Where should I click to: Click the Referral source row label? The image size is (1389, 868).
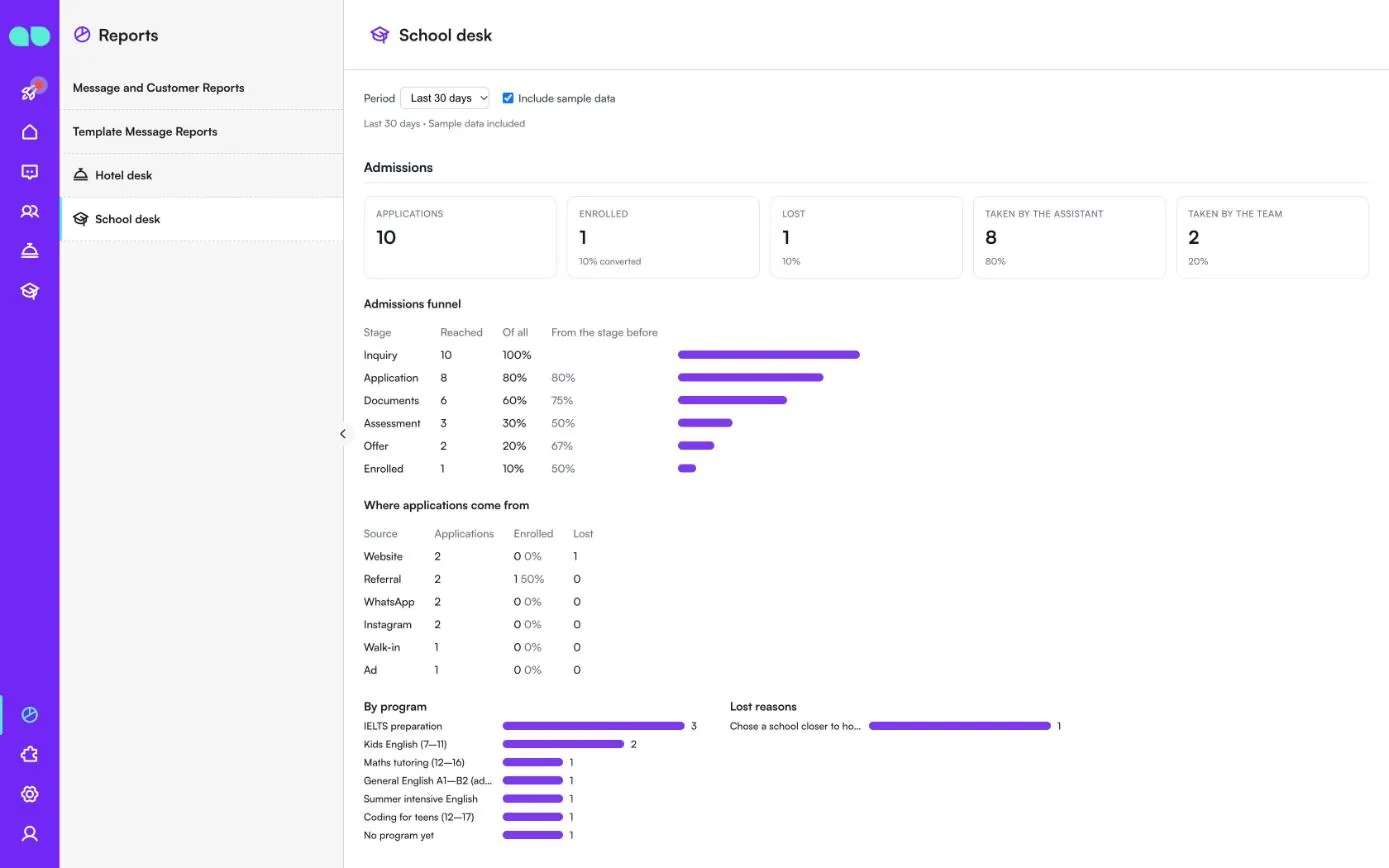[382, 579]
